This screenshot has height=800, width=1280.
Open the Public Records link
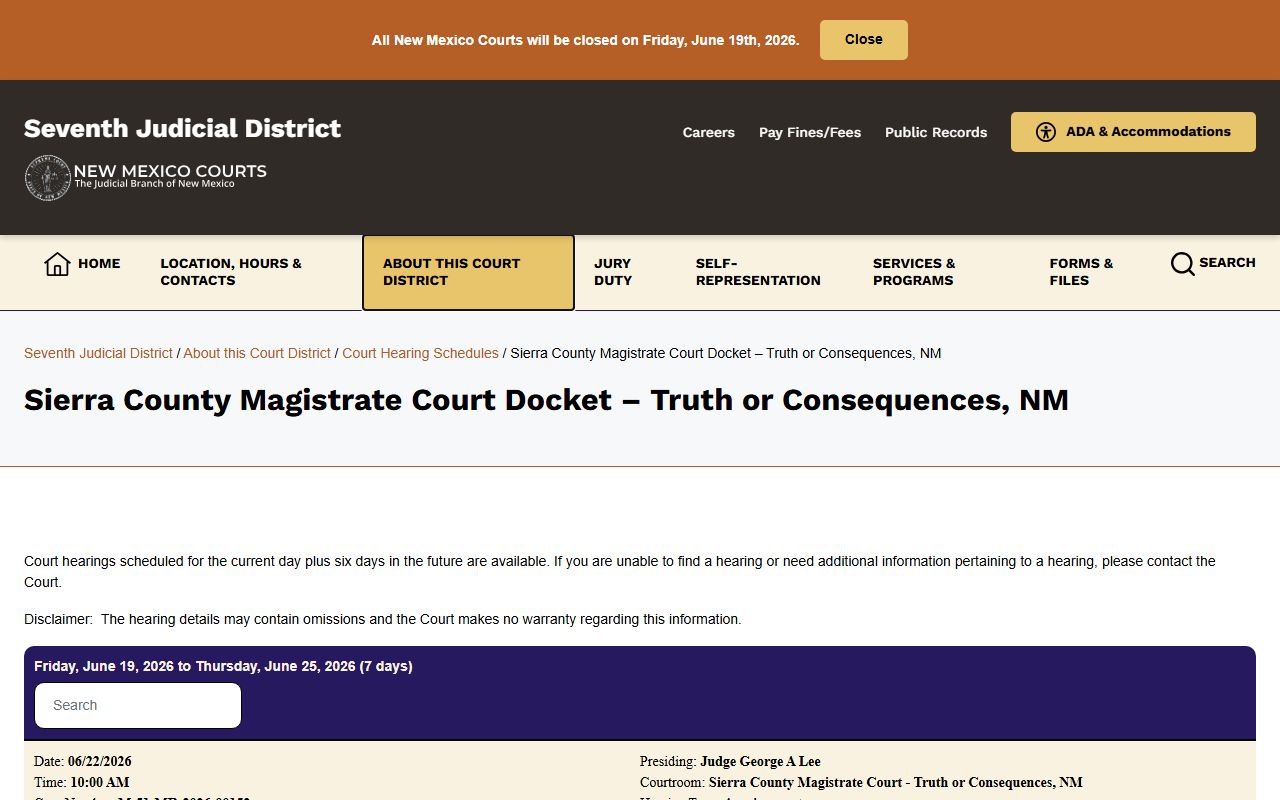tap(936, 132)
